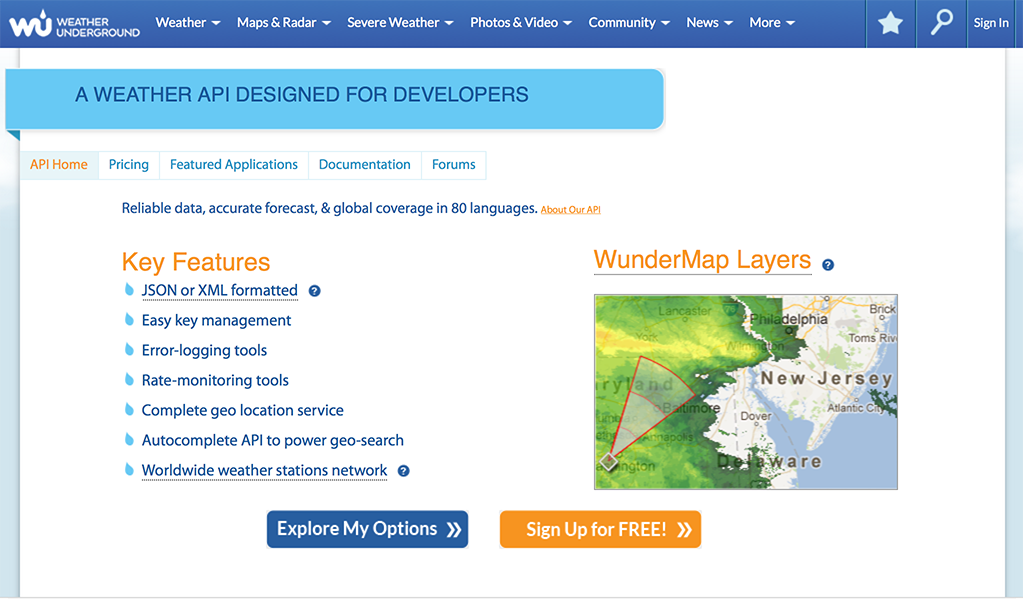Switch to the Pricing tab

point(128,165)
